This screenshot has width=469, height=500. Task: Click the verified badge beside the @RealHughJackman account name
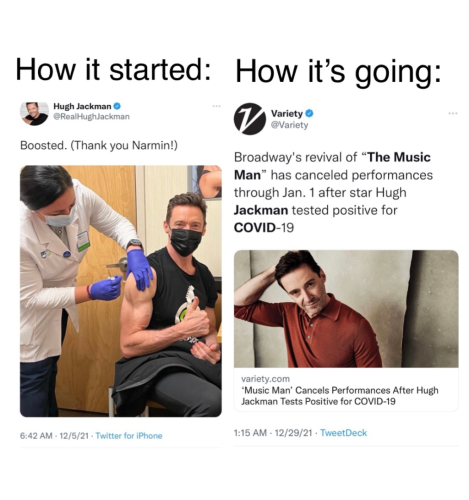coord(117,106)
